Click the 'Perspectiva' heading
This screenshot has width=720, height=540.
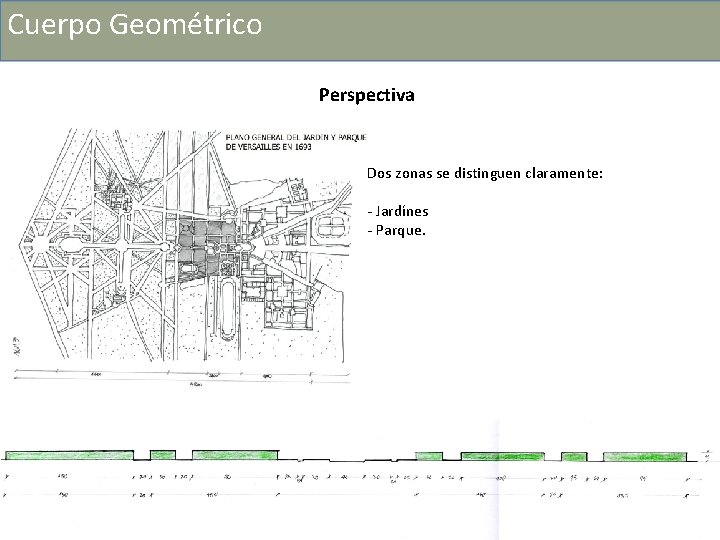366,95
